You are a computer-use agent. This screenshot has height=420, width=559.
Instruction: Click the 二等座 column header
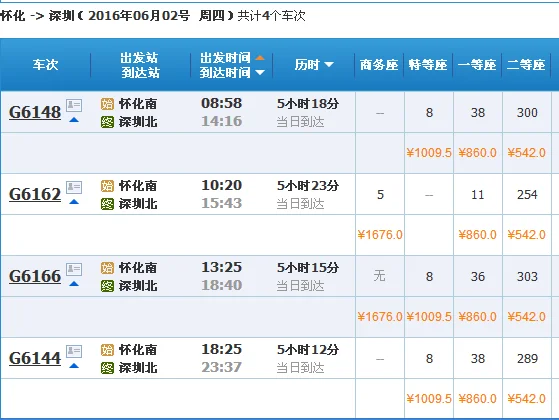pos(526,65)
